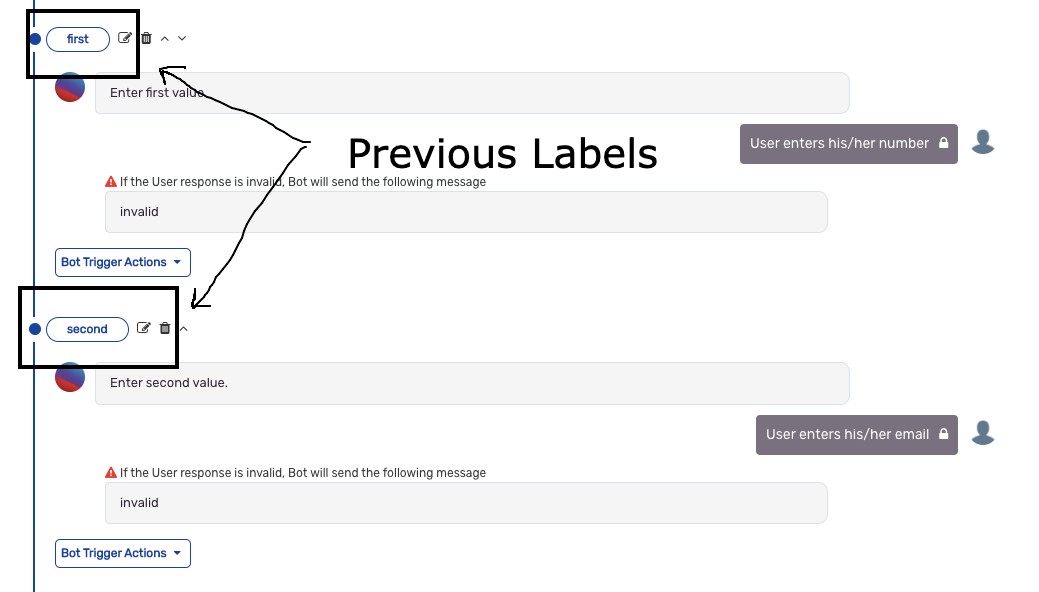Select the second label pill

87,329
